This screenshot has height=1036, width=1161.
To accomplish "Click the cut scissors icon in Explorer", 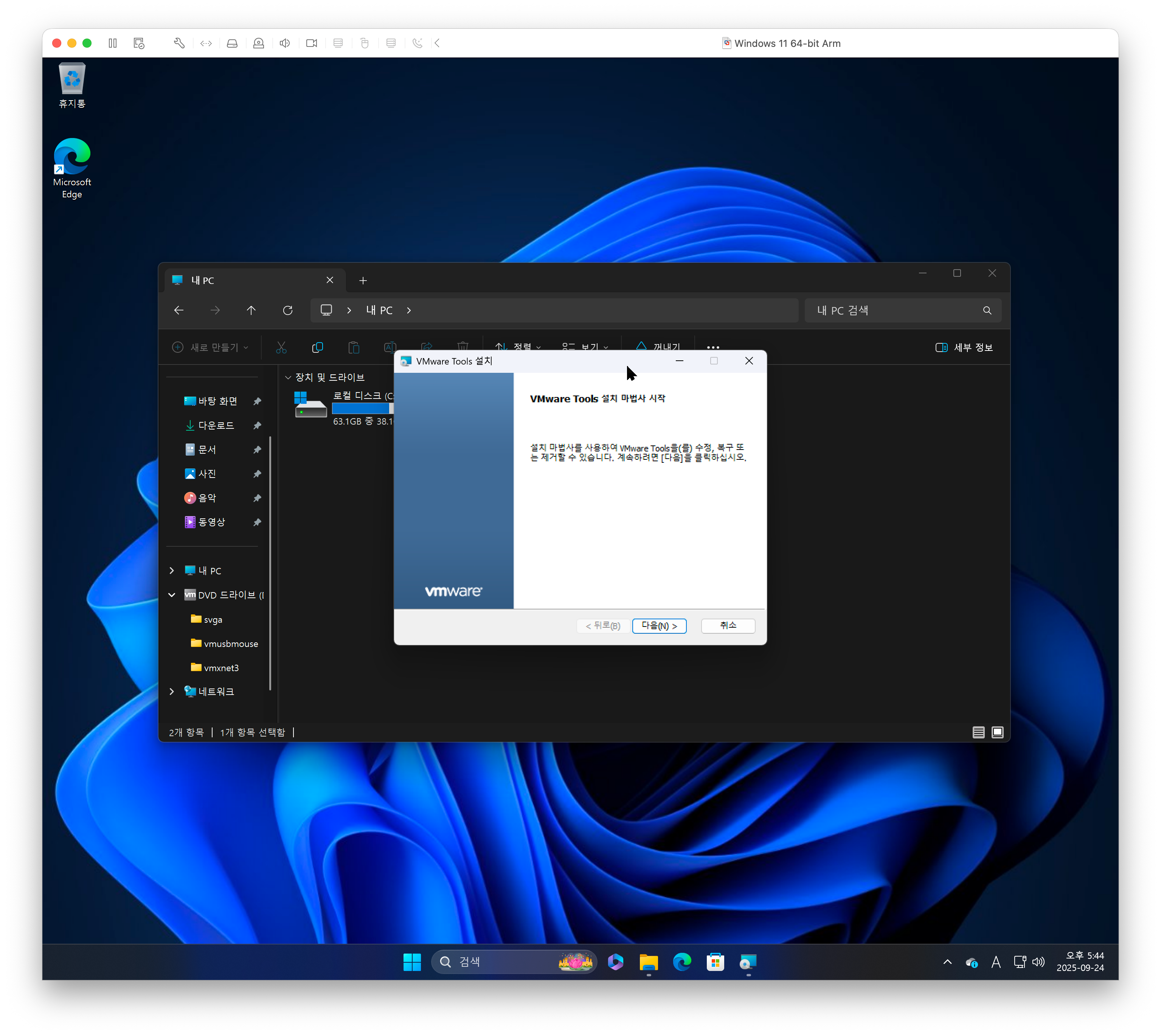I will tap(281, 347).
